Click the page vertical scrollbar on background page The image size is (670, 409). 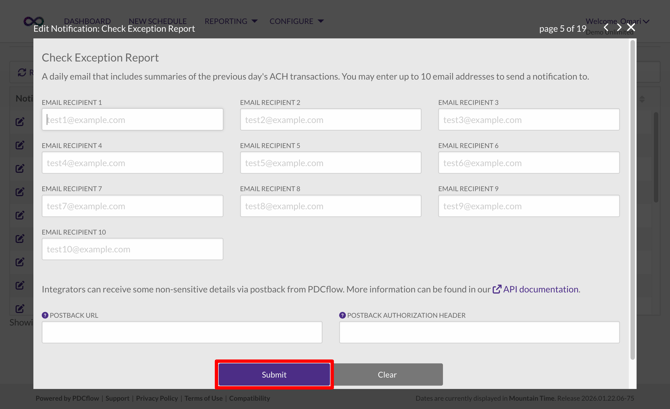tap(656, 157)
